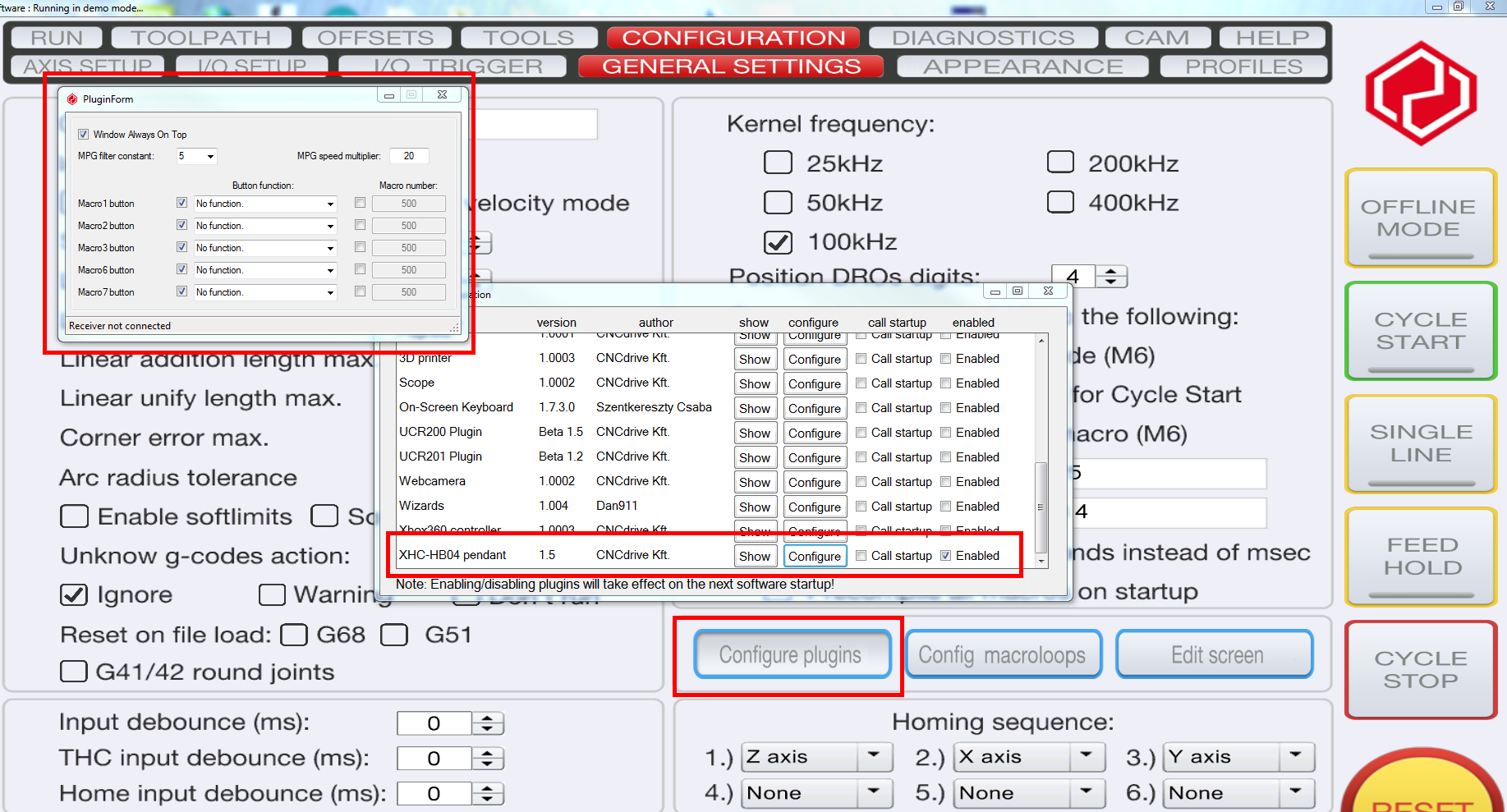This screenshot has height=812, width=1507.
Task: Restore down the main application window
Action: (x=1459, y=7)
